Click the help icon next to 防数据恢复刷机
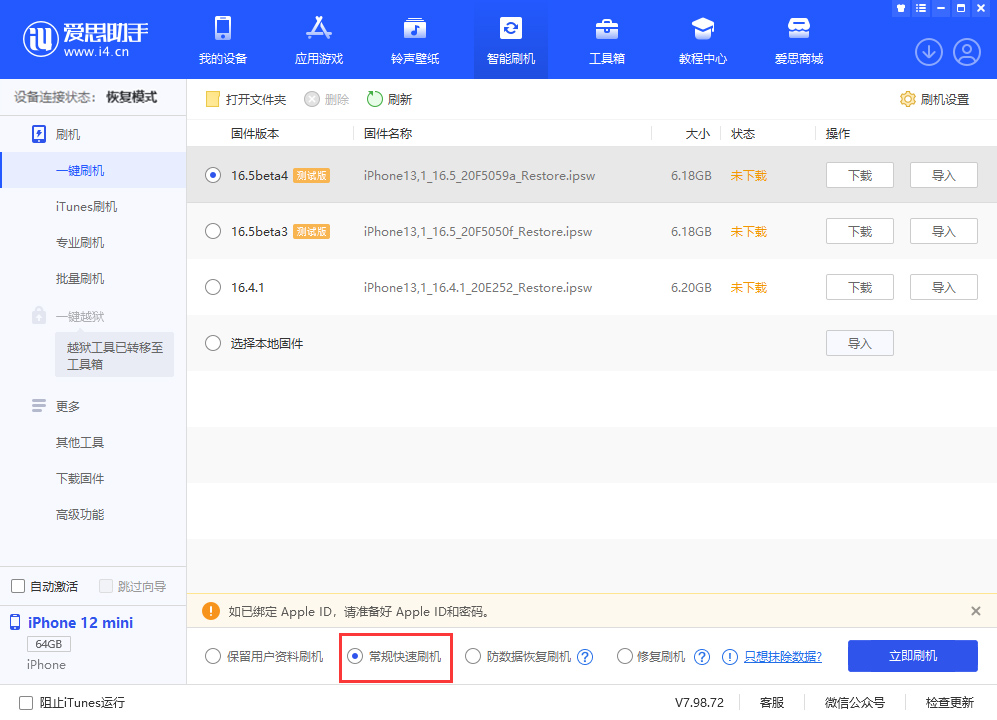Image resolution: width=997 pixels, height=720 pixels. [585, 656]
